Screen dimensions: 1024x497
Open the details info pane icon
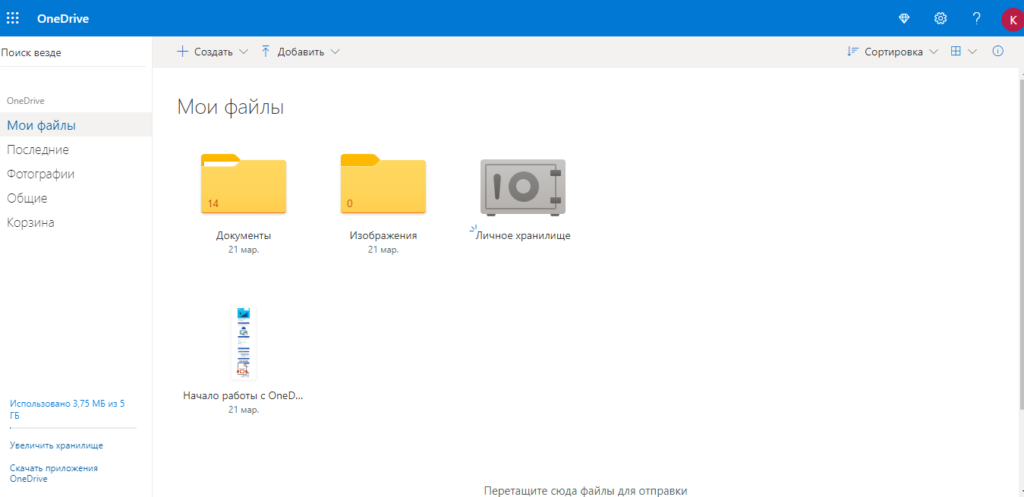[x=997, y=51]
